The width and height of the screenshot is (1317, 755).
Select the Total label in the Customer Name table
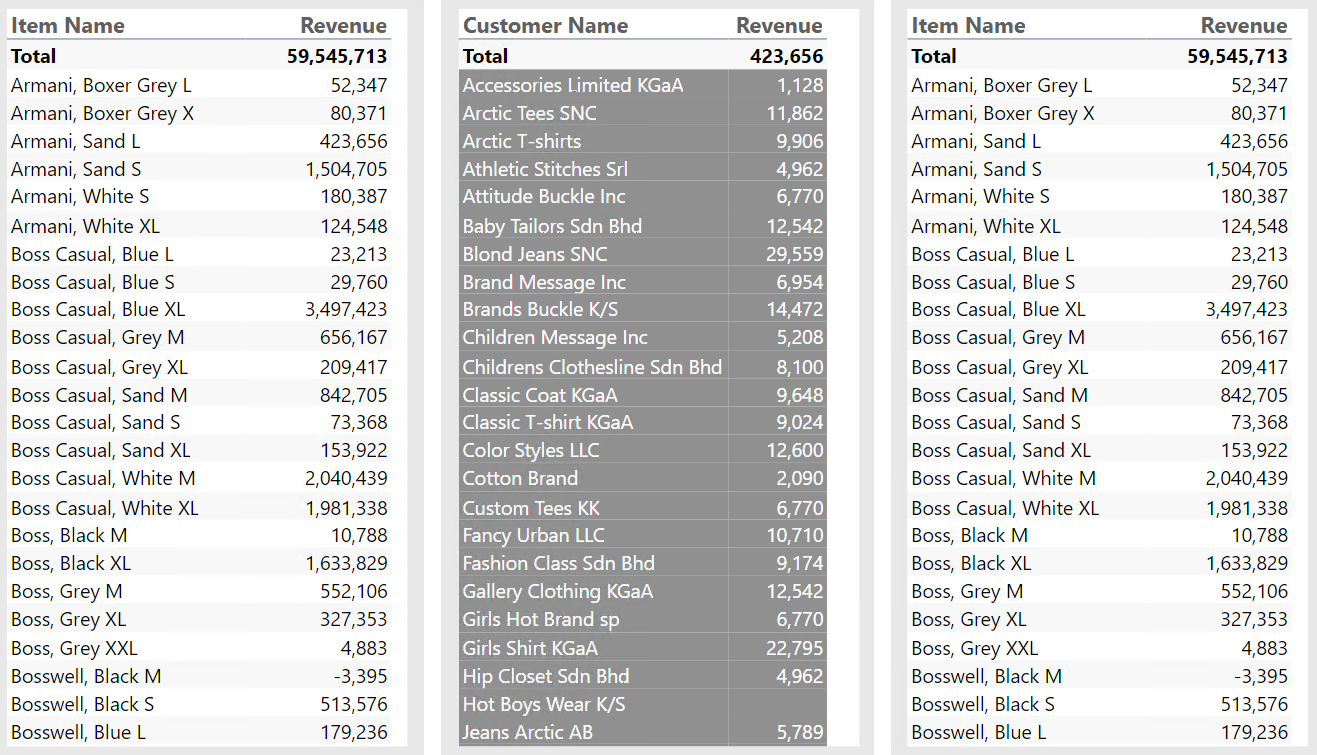coord(485,56)
